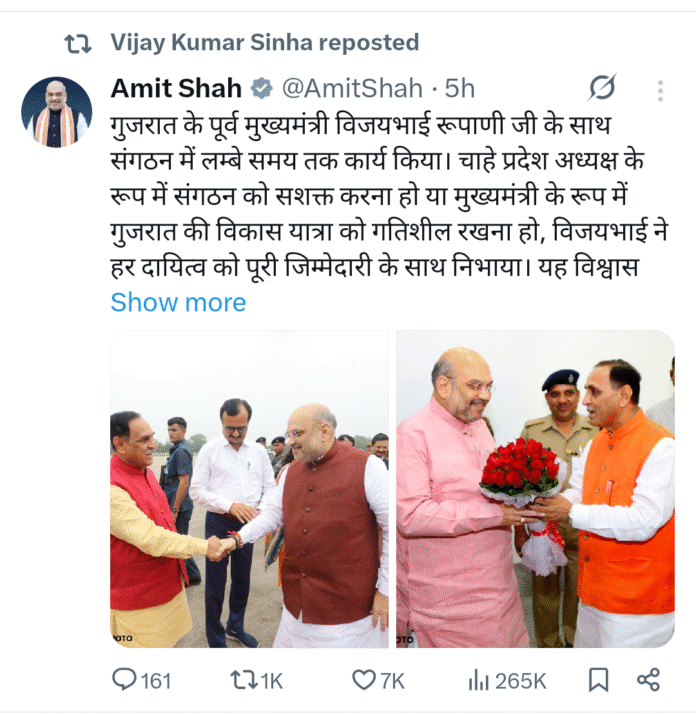696x715 pixels.
Task: Expand the tweet with Show more
Action: 178,302
